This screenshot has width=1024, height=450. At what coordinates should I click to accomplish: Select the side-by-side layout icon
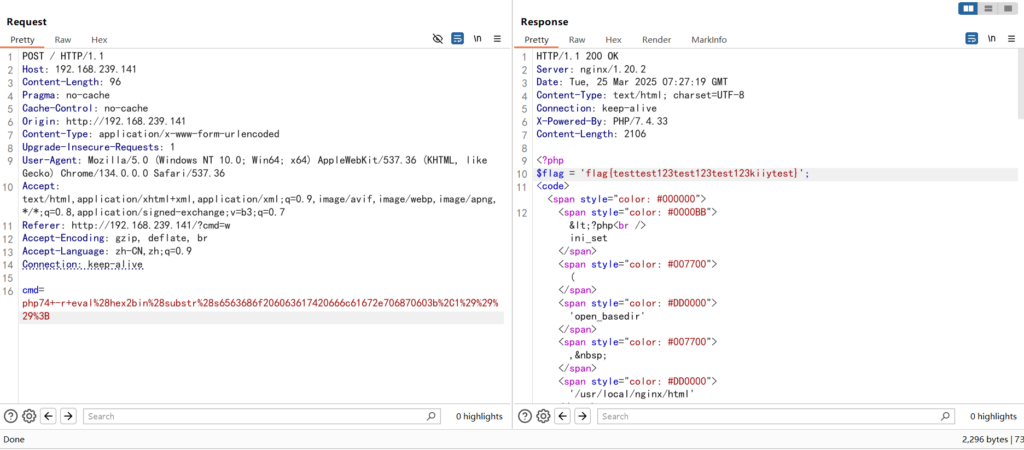968,9
